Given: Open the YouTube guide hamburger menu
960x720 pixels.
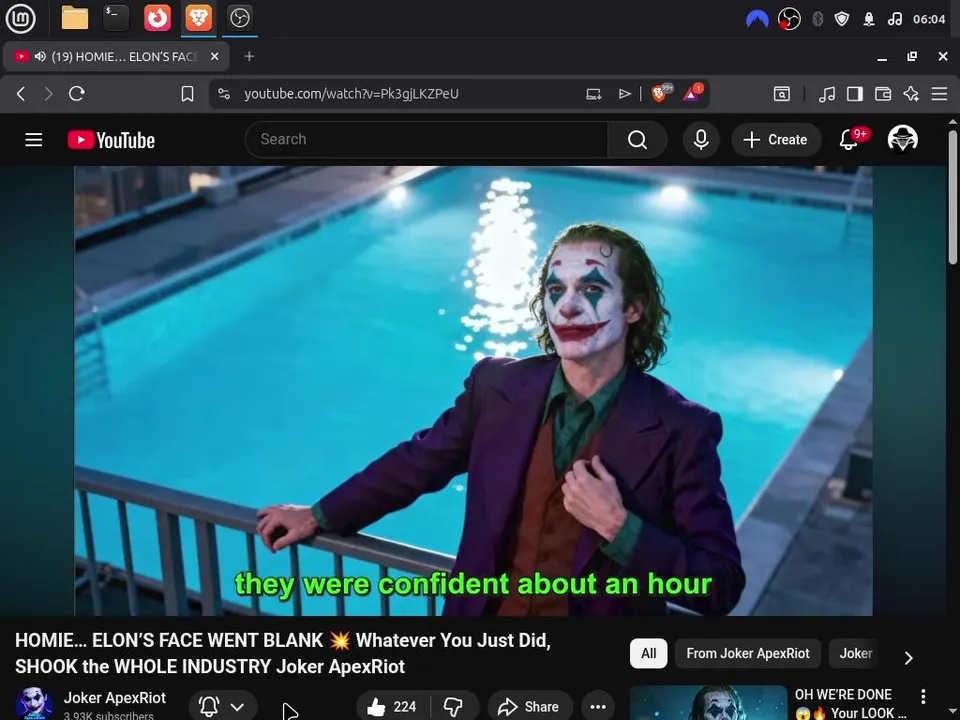Looking at the screenshot, I should (34, 140).
